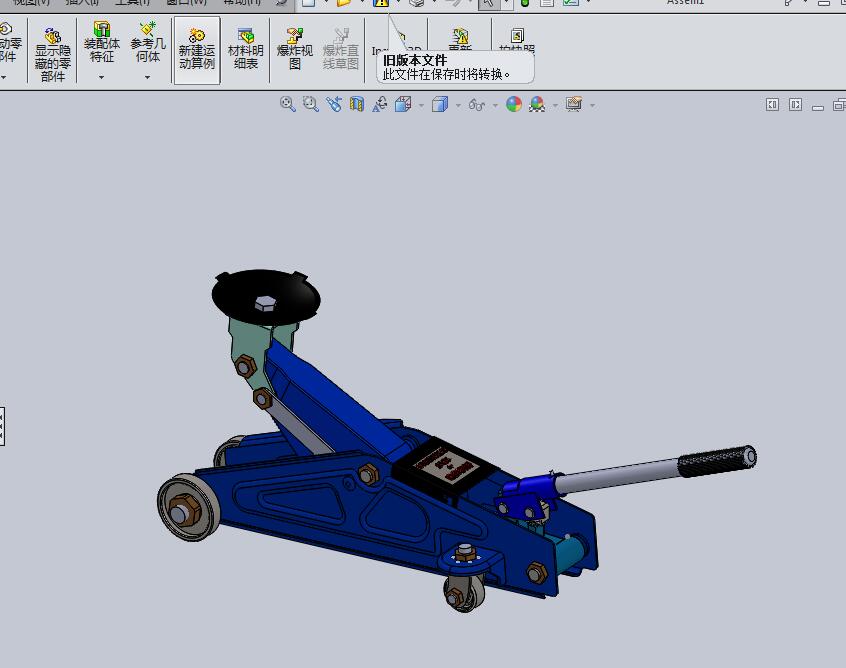Viewport: 846px width, 668px height.
Task: Expand the View Orientation dropdown arrow
Action: [421, 105]
